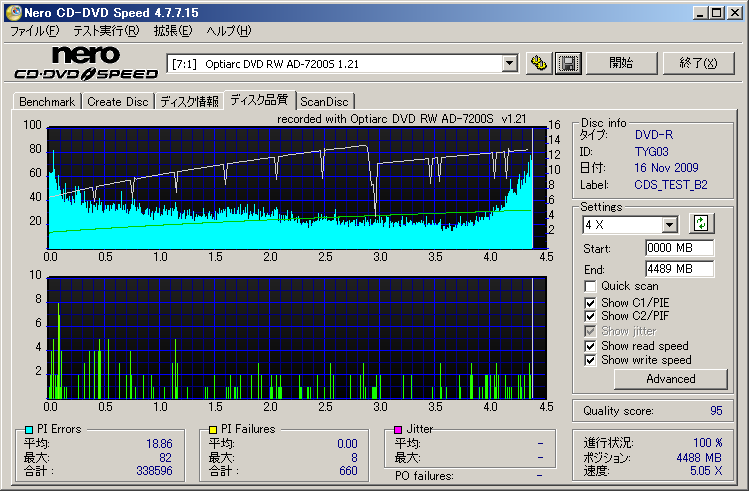Screen dimensions: 749x491
Task: Click the PI Errors average 18.86
Action: [159, 444]
